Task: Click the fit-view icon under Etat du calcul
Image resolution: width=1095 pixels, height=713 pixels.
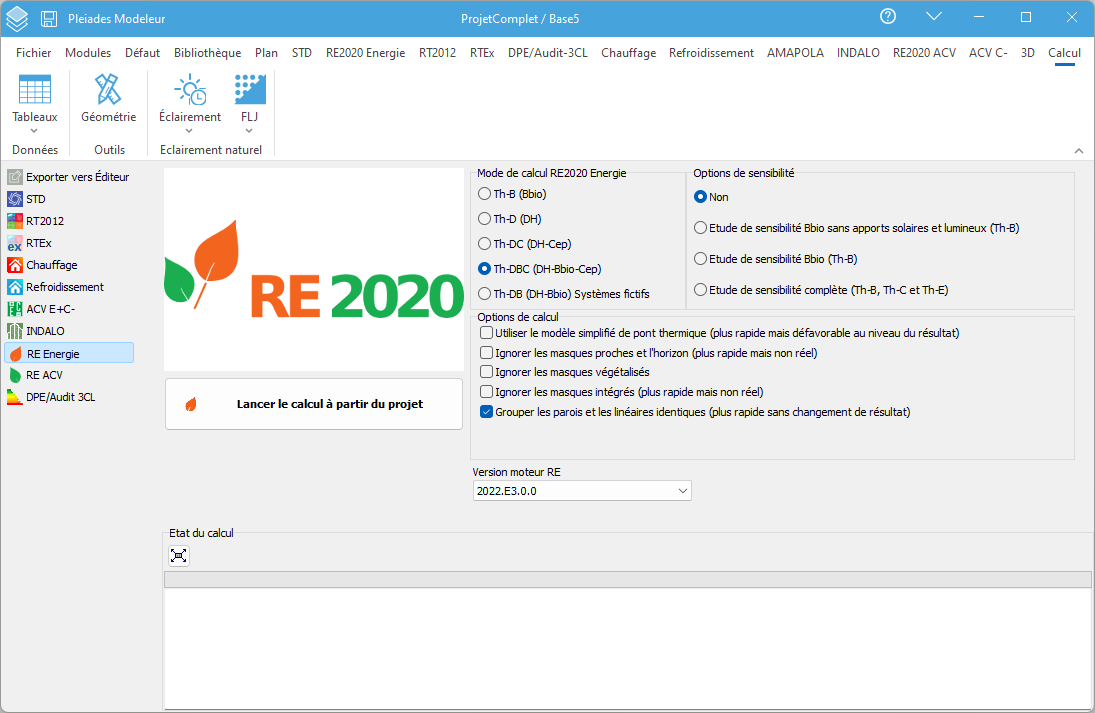Action: pyautogui.click(x=179, y=556)
